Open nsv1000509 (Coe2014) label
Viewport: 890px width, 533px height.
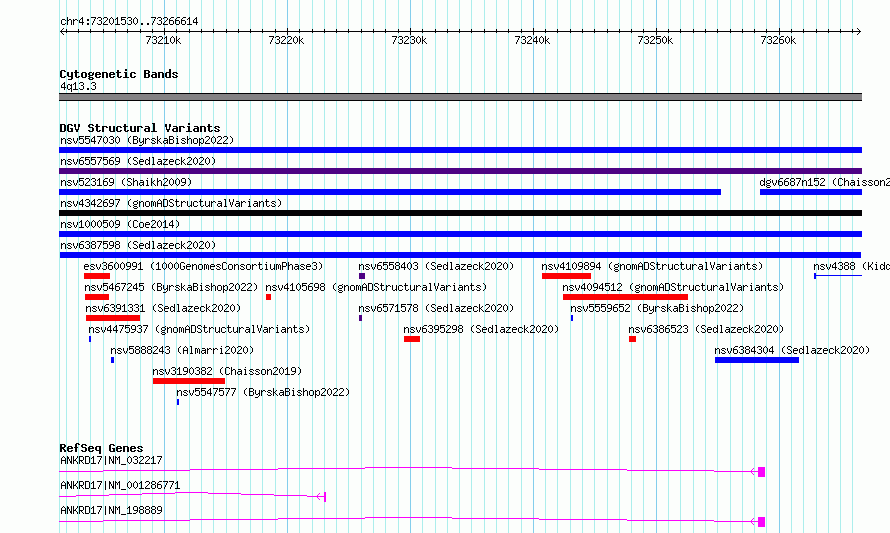[x=120, y=224]
